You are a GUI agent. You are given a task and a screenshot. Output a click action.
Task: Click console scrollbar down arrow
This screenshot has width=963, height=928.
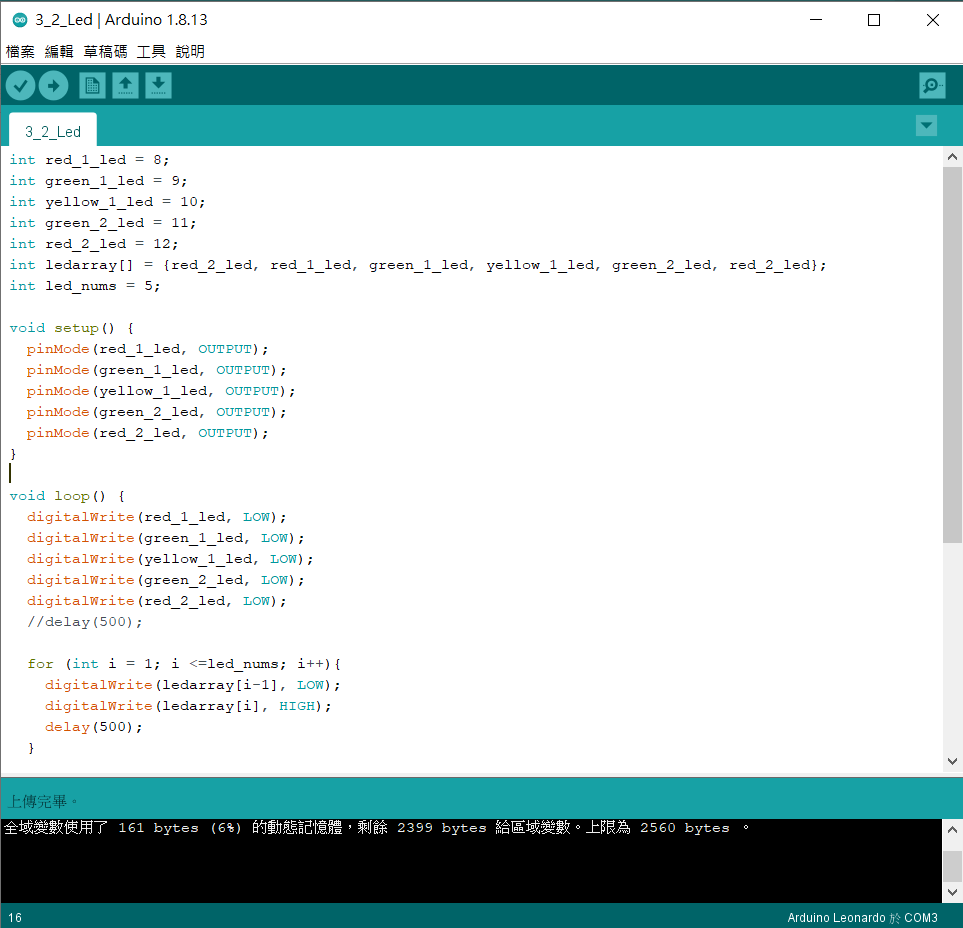pyautogui.click(x=952, y=891)
